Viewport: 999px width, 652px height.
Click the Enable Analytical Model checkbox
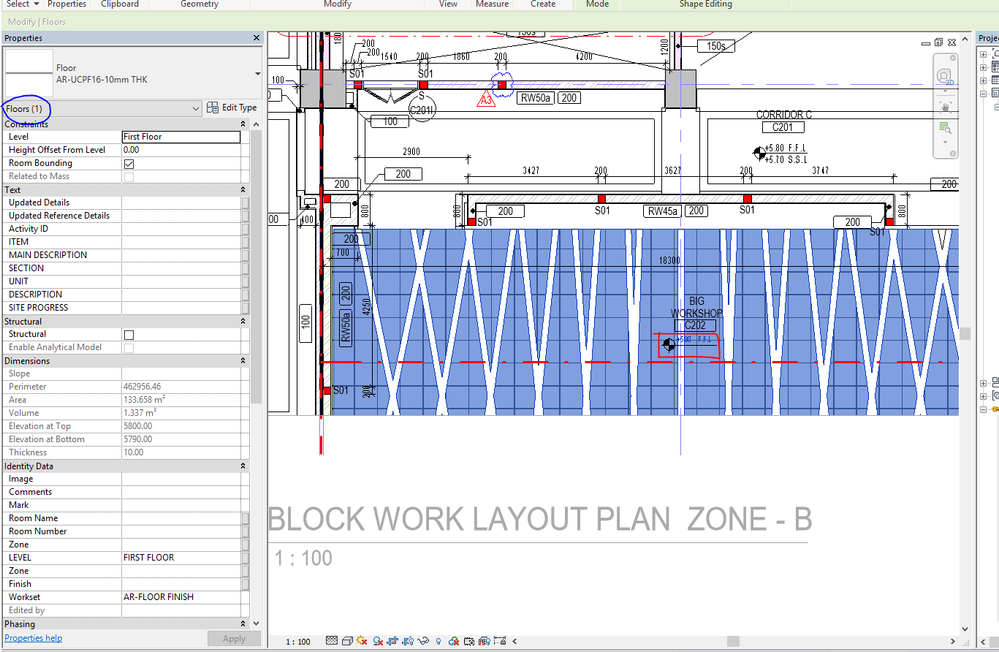coord(129,348)
